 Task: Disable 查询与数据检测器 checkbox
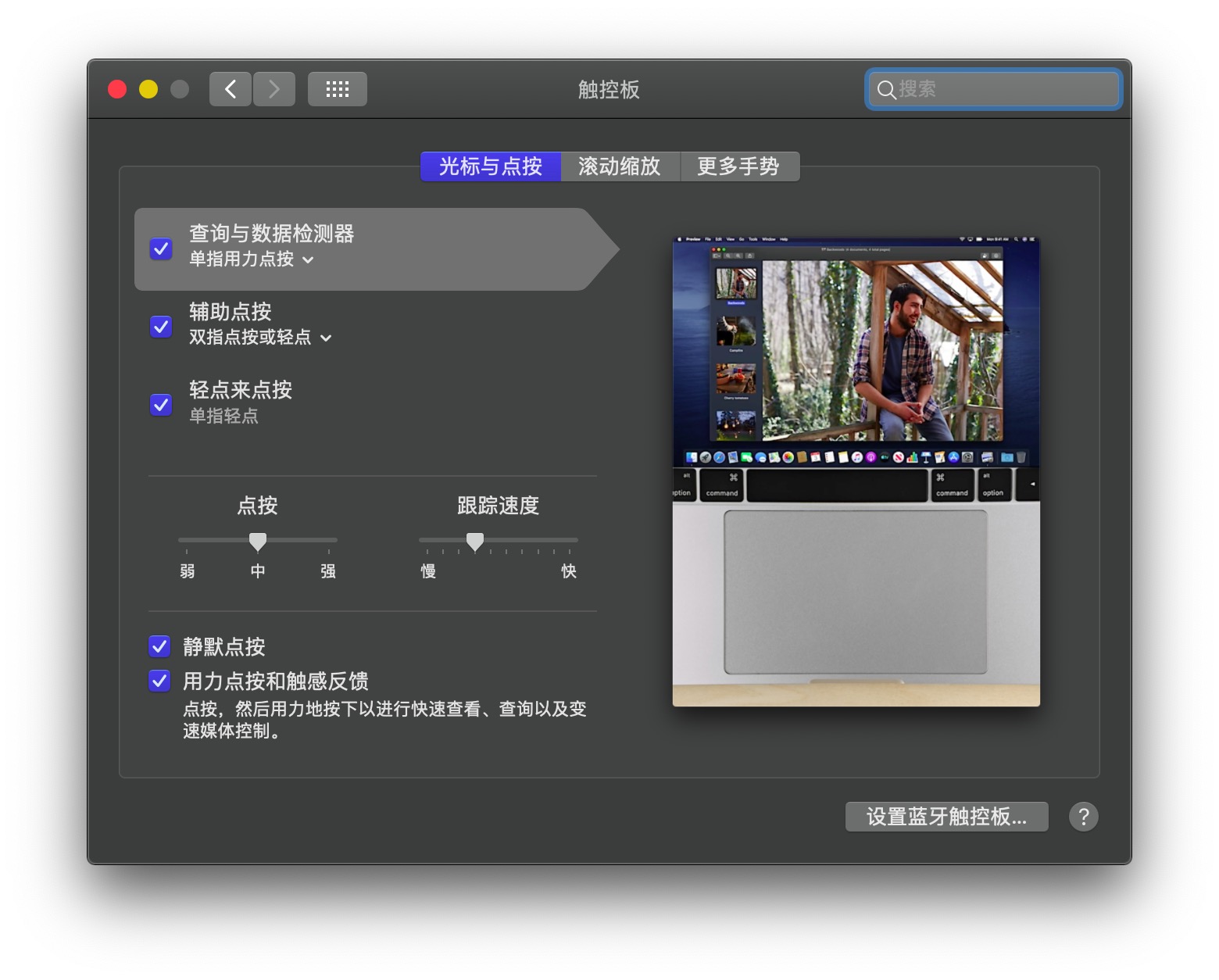(x=161, y=249)
